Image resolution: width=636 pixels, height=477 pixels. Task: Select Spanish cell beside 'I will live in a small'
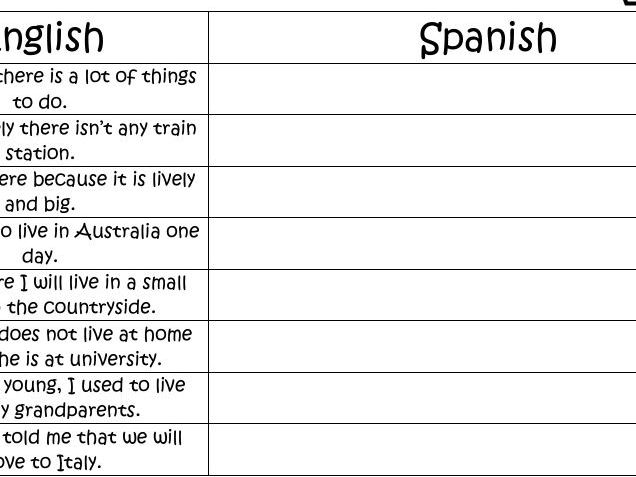(x=422, y=295)
